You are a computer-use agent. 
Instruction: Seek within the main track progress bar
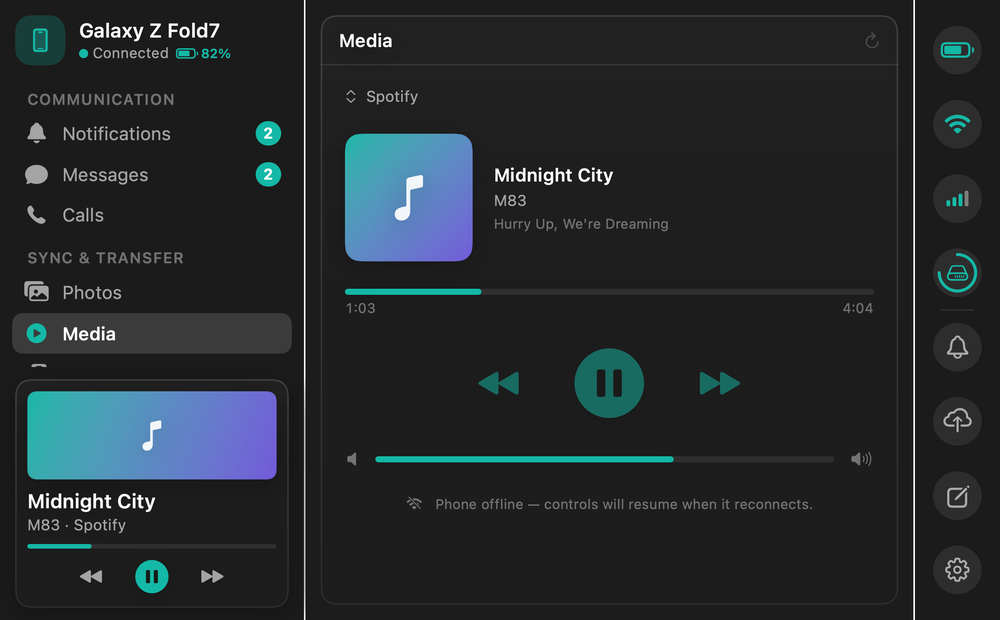coord(609,292)
